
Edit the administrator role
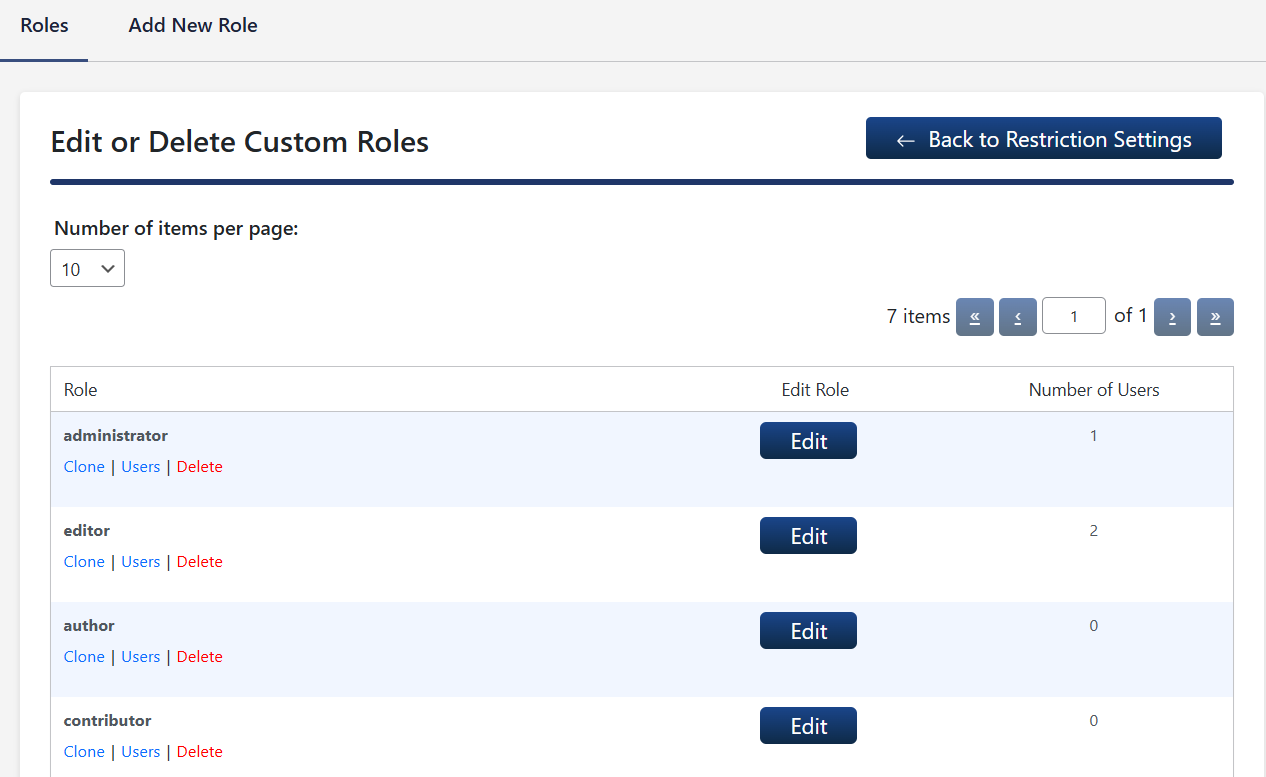[808, 441]
